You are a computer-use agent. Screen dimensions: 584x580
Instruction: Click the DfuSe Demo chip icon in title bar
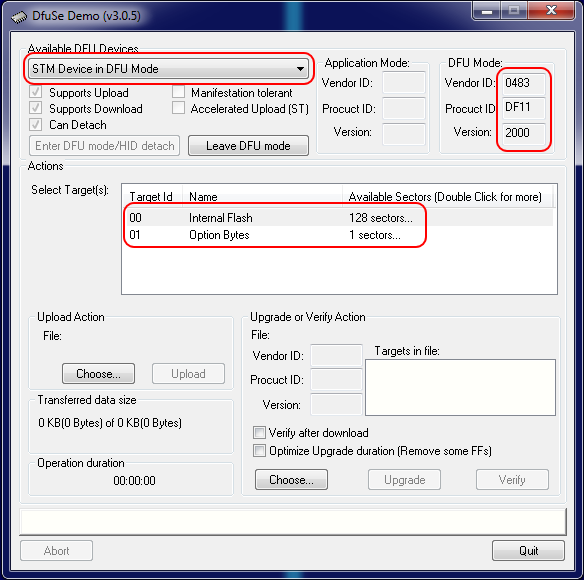(19, 17)
